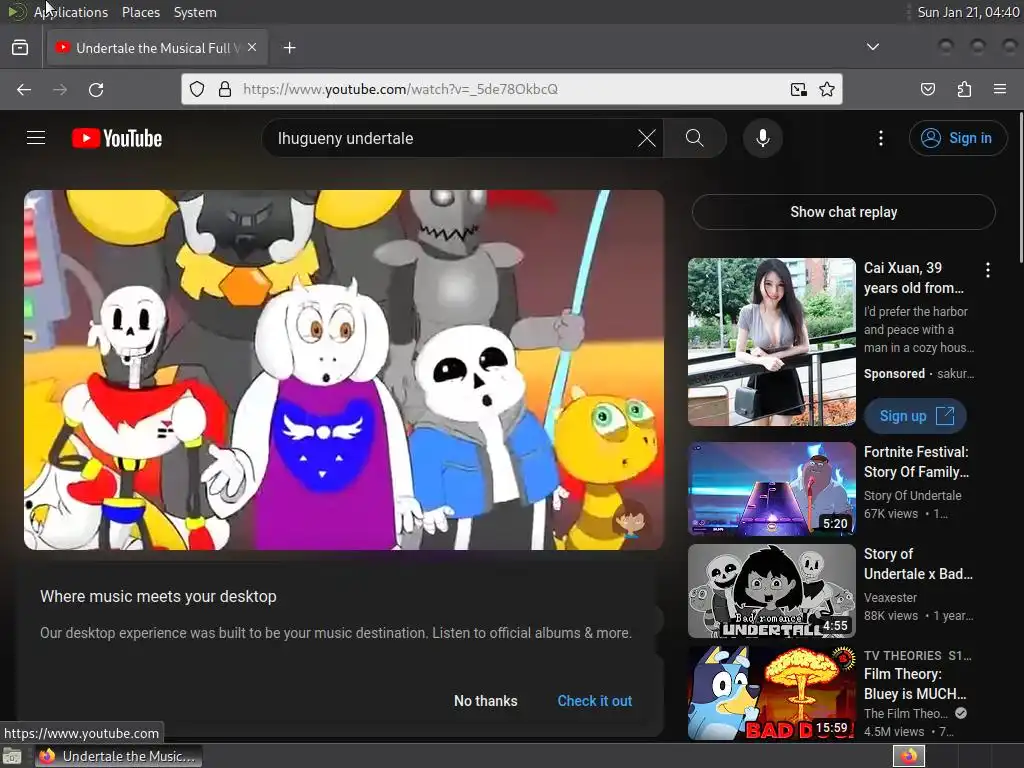Open the System menu
This screenshot has height=768, width=1024.
(195, 12)
